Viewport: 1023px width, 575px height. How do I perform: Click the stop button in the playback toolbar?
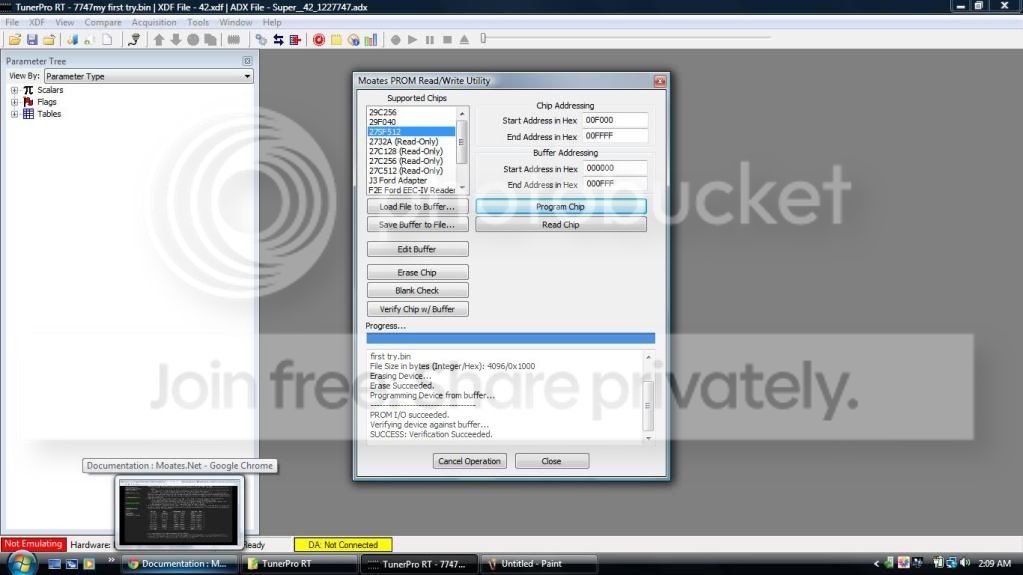pyautogui.click(x=448, y=40)
